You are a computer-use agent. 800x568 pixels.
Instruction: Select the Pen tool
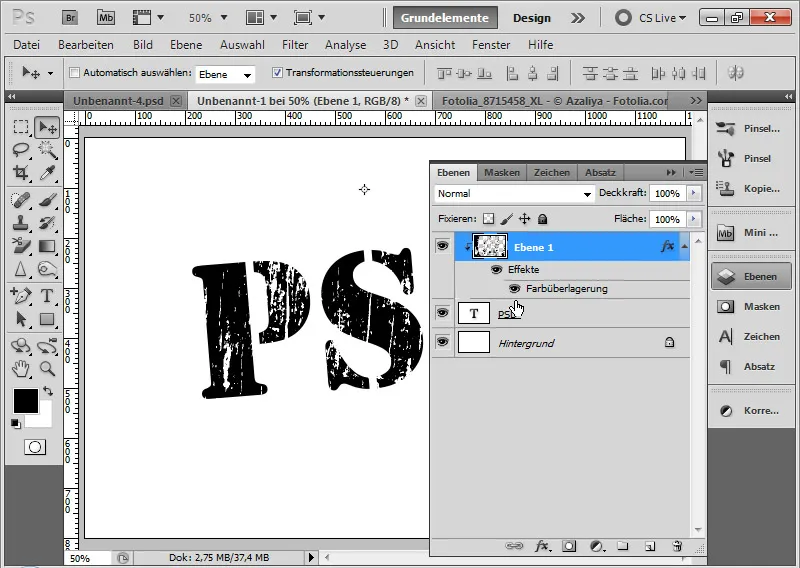tap(21, 295)
